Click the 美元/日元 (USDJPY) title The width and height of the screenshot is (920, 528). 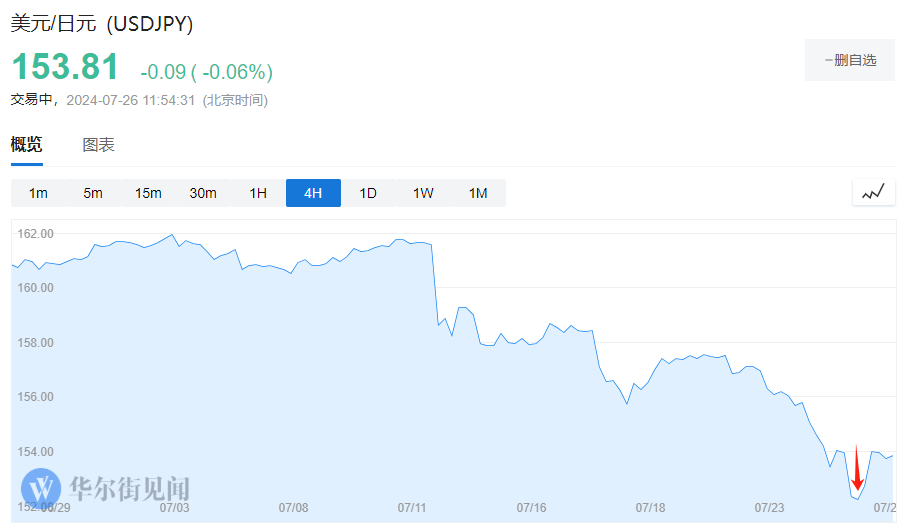coord(102,23)
